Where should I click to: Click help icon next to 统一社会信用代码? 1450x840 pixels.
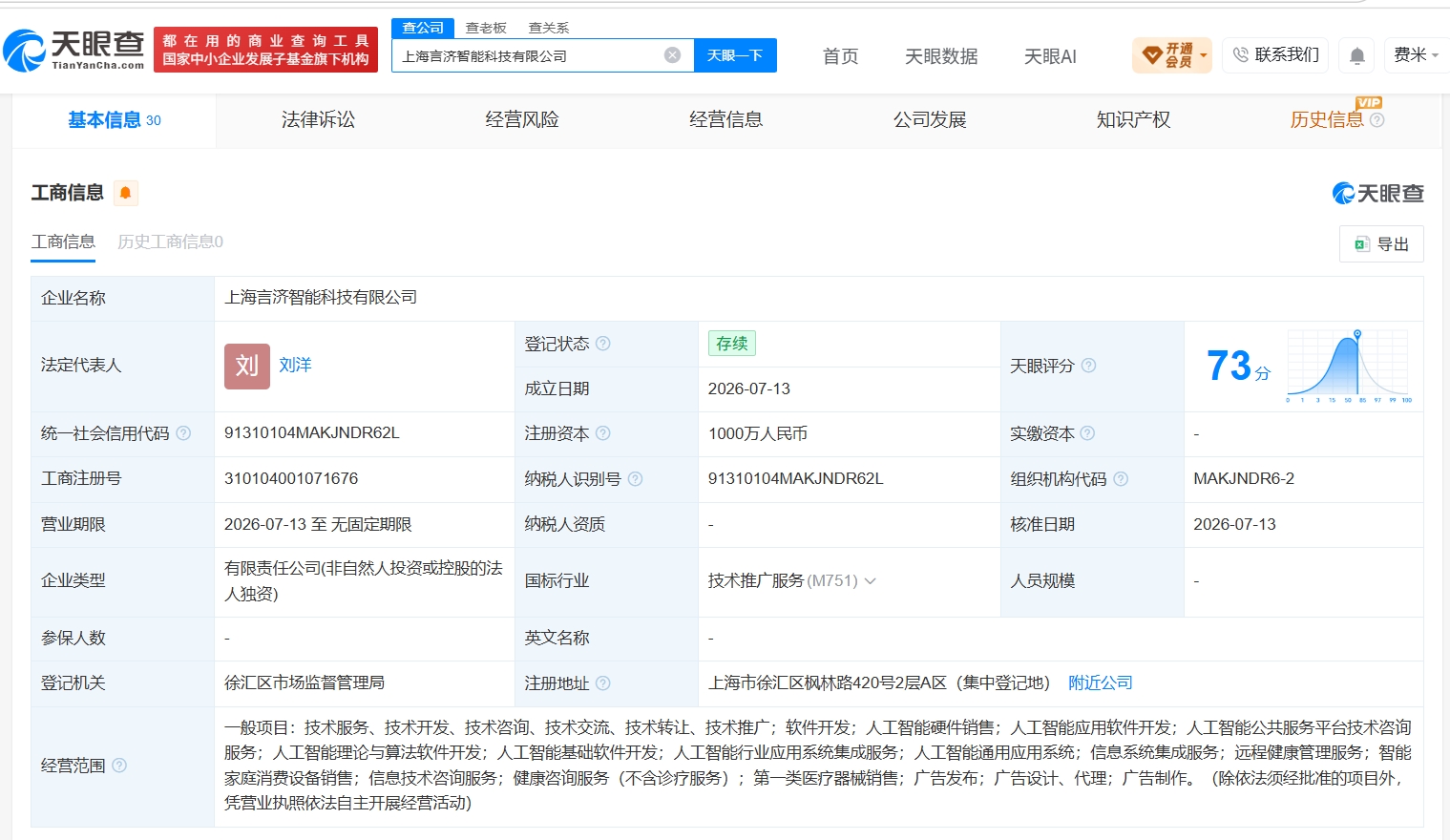183,433
